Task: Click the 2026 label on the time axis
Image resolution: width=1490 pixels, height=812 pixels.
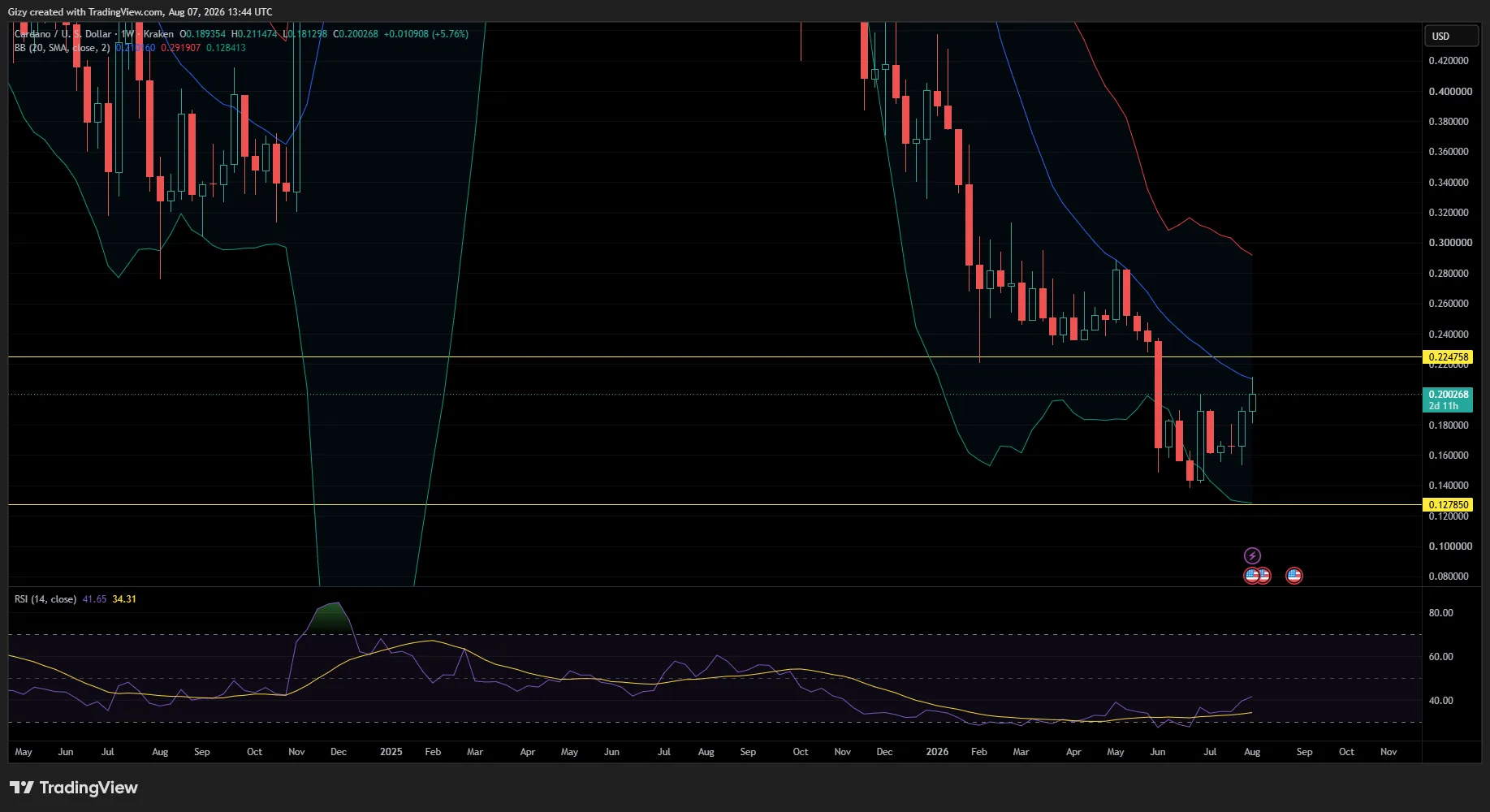Action: point(937,752)
